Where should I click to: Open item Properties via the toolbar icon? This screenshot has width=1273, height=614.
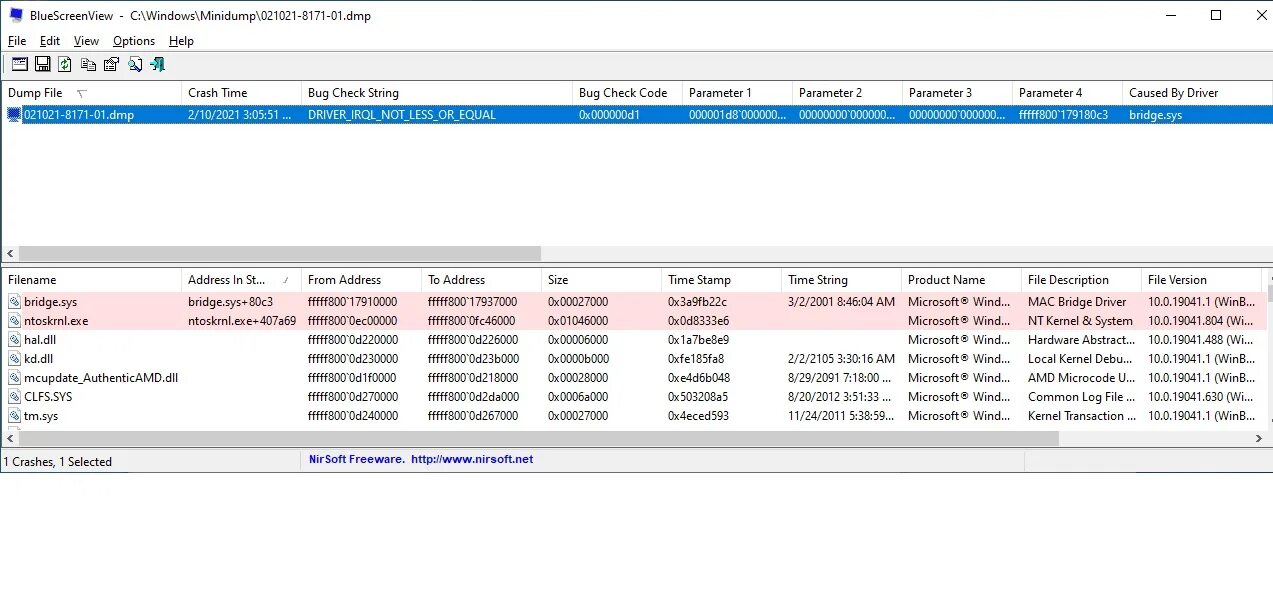click(x=110, y=64)
